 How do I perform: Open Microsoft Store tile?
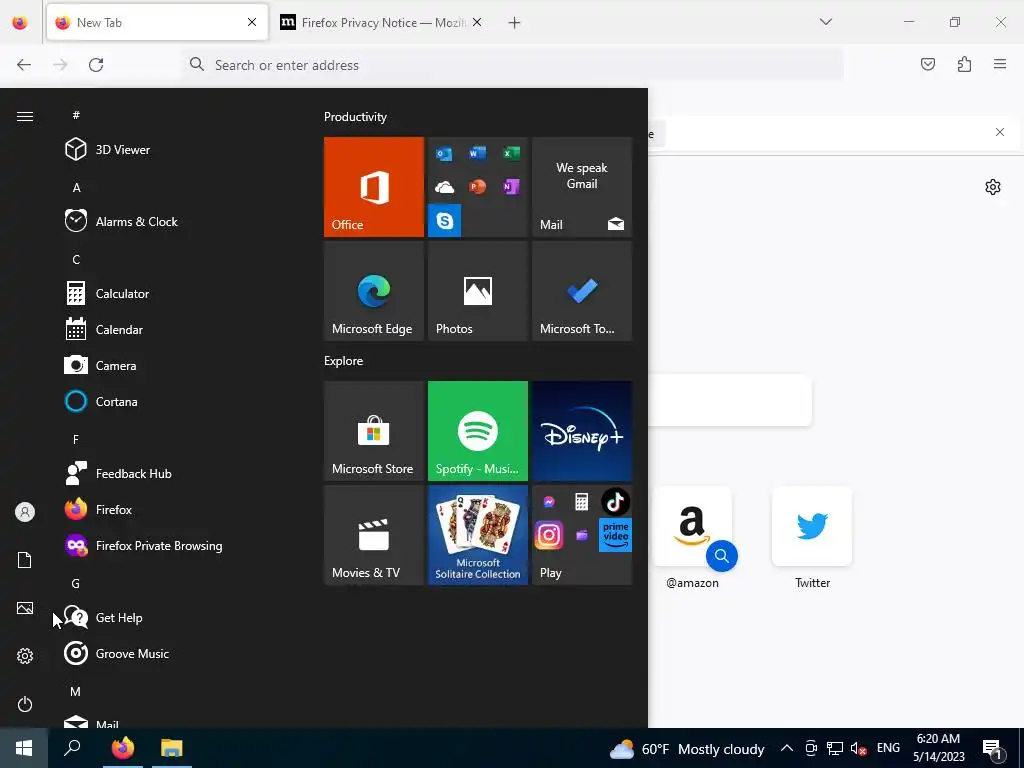[374, 431]
